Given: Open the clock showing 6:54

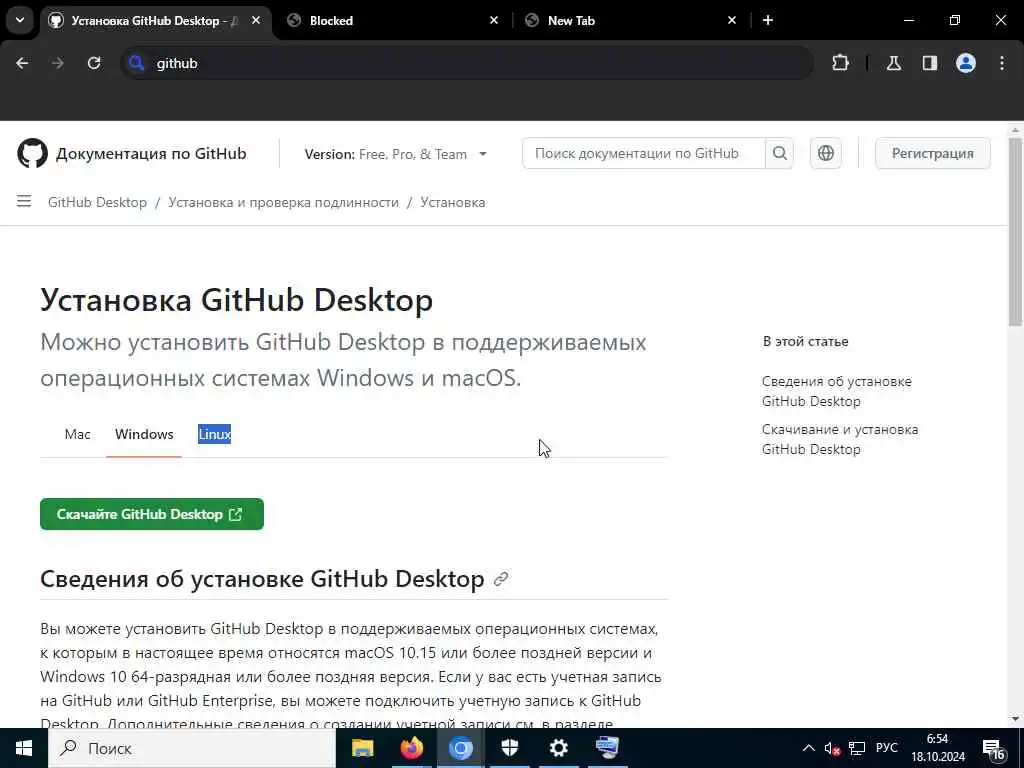Looking at the screenshot, I should (x=938, y=748).
